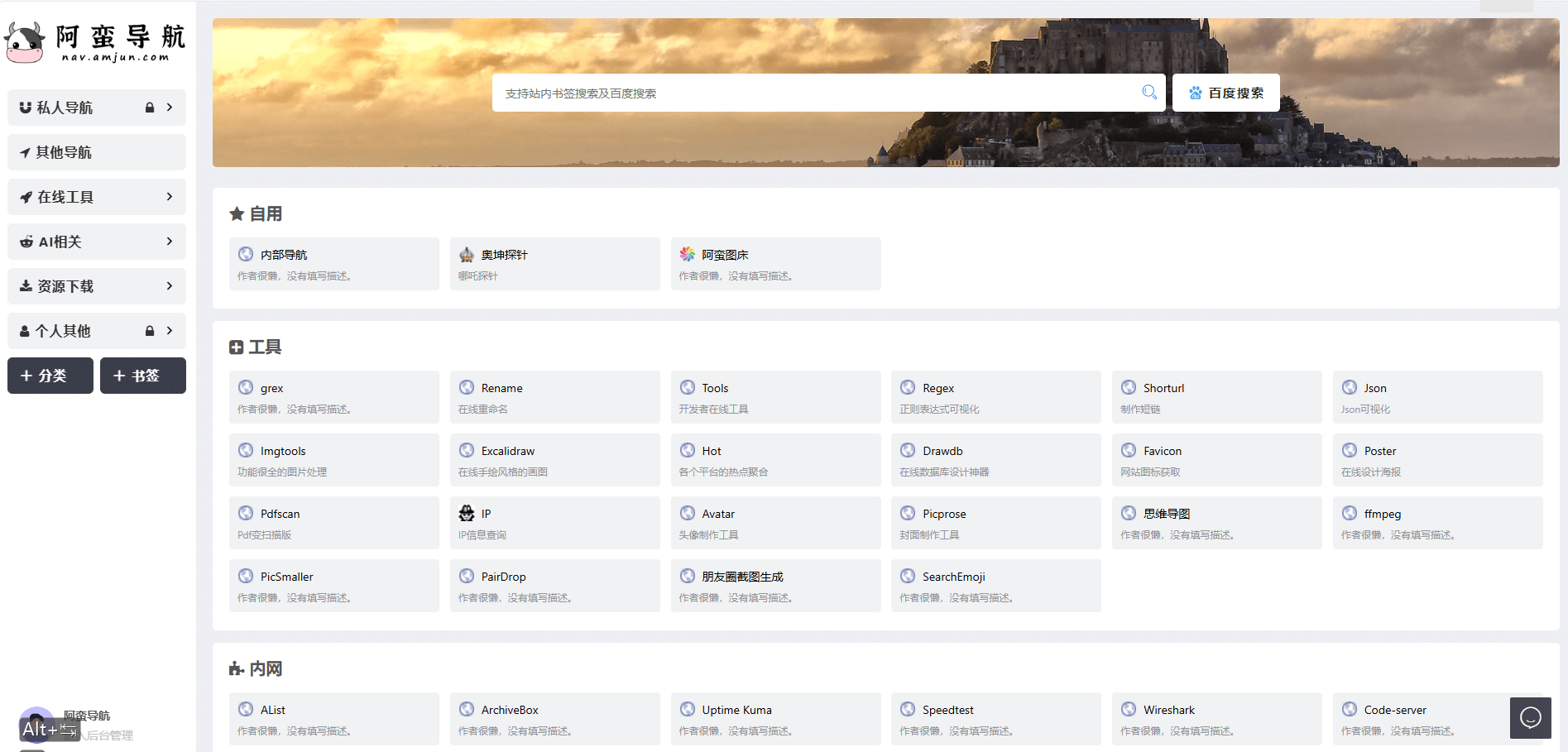Expand the 在线工具 chevron arrow

coord(170,197)
